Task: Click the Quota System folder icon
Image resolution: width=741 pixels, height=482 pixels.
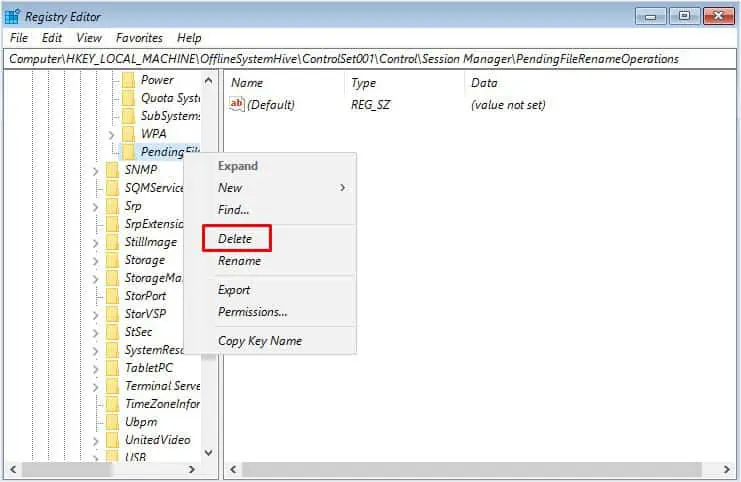Action: point(128,98)
